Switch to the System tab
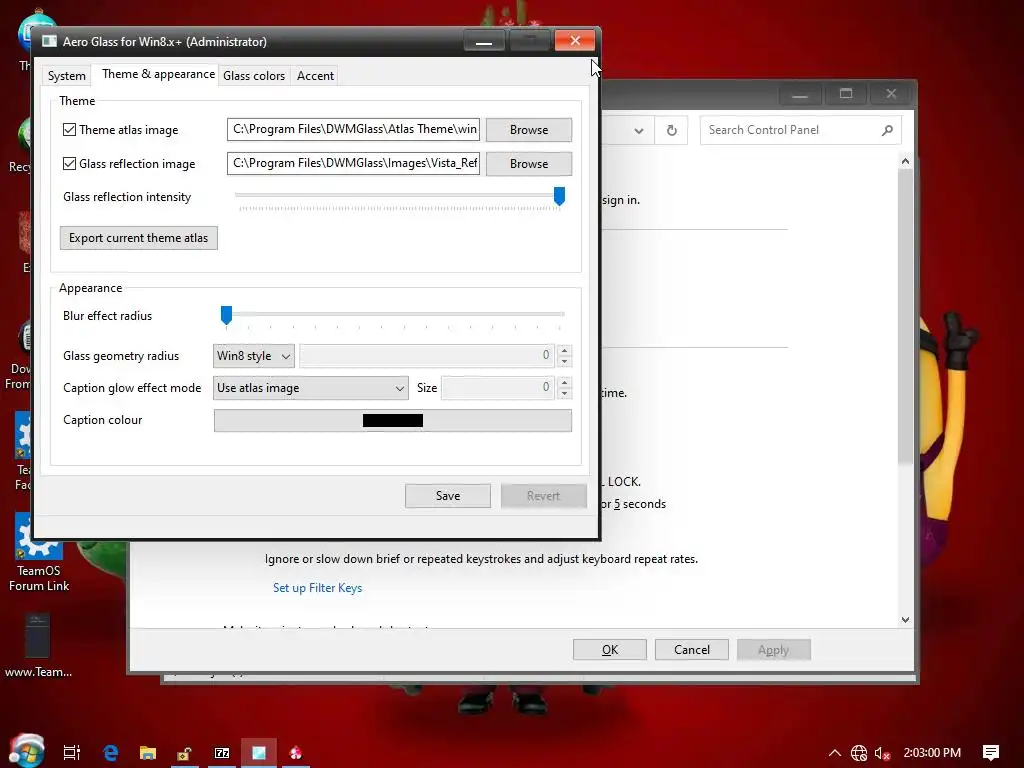Viewport: 1024px width, 768px height. tap(67, 76)
